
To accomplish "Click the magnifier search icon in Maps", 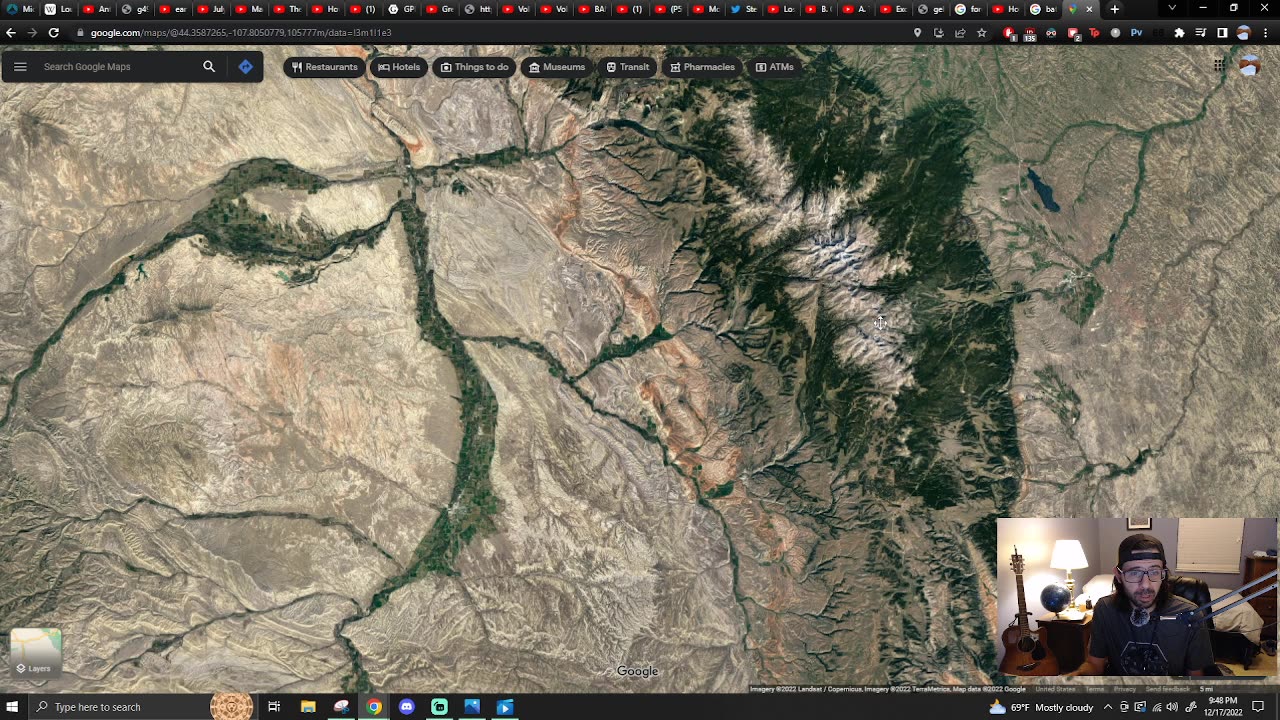I will [x=209, y=67].
